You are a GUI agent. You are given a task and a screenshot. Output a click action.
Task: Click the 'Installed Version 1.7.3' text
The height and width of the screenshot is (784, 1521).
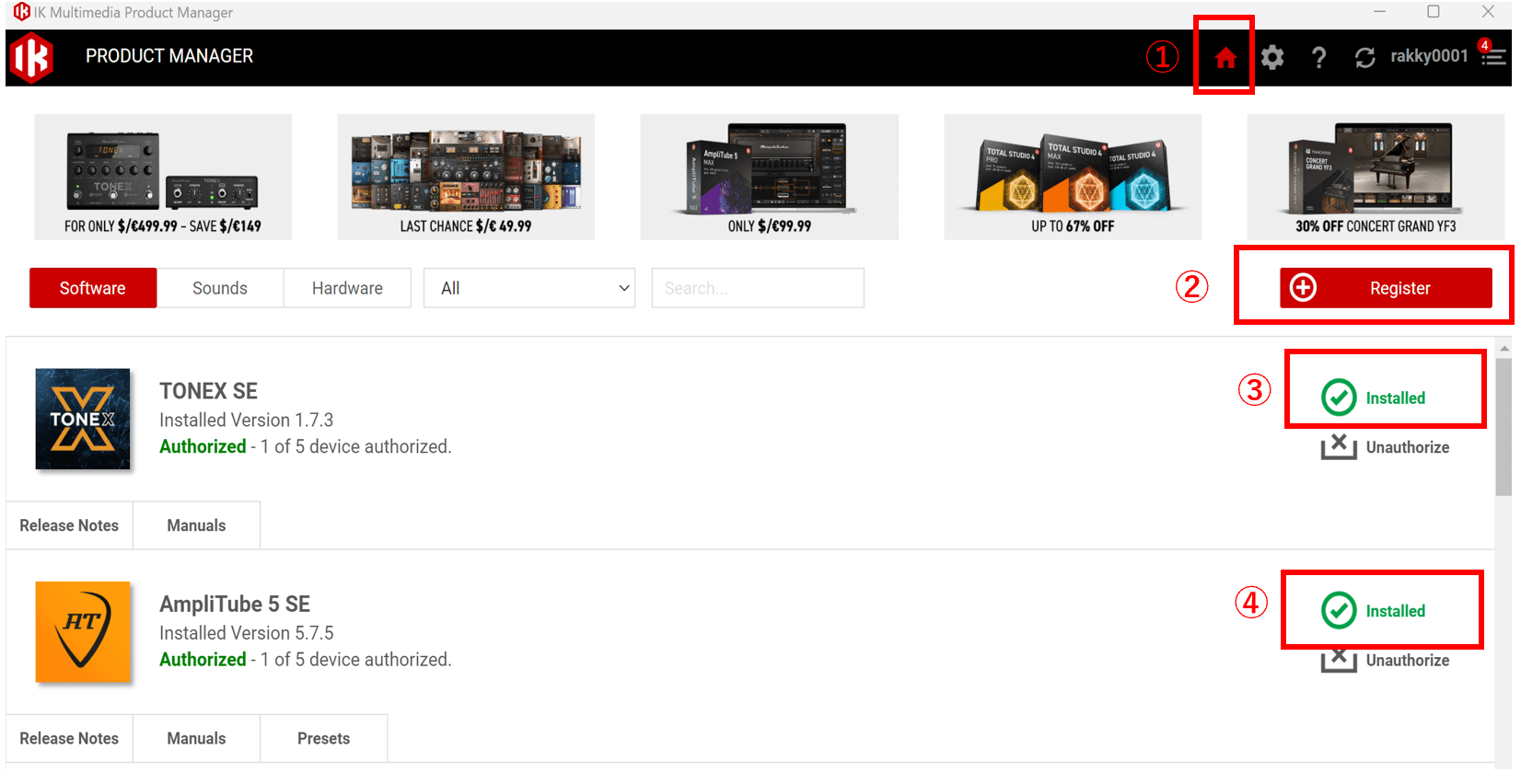tap(246, 420)
